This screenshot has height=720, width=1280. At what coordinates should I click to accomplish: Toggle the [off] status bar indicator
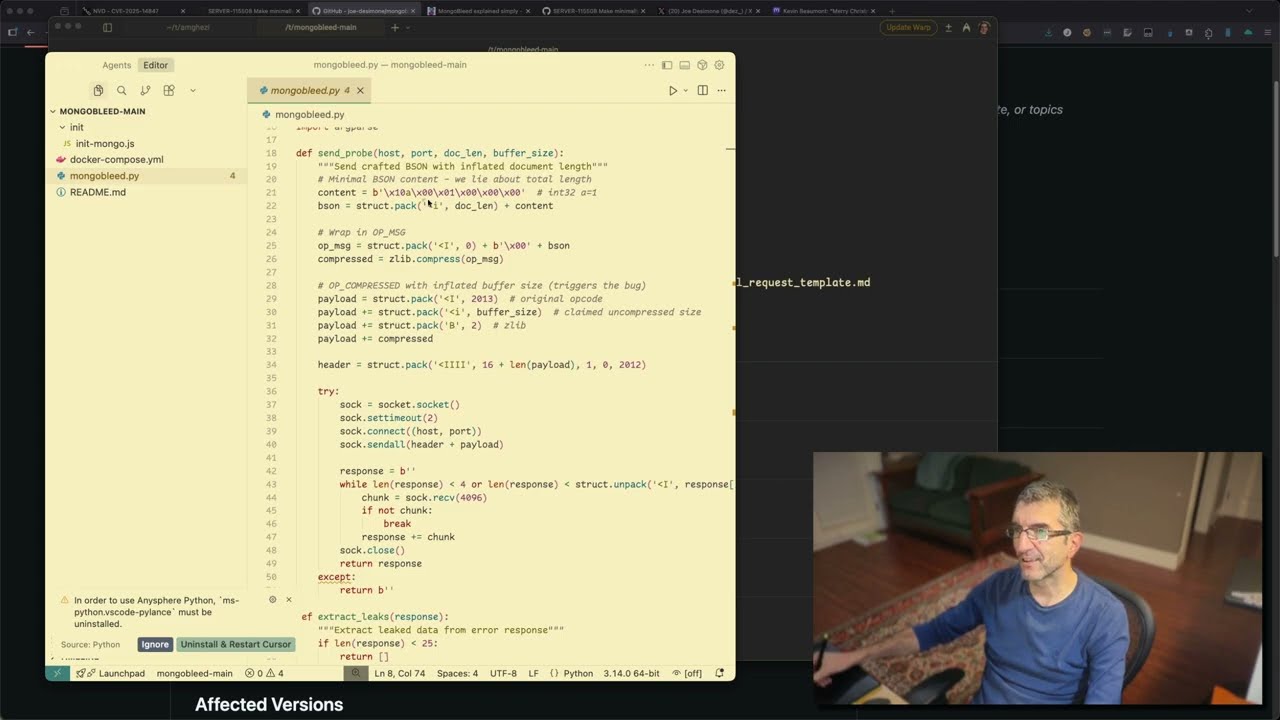point(688,673)
